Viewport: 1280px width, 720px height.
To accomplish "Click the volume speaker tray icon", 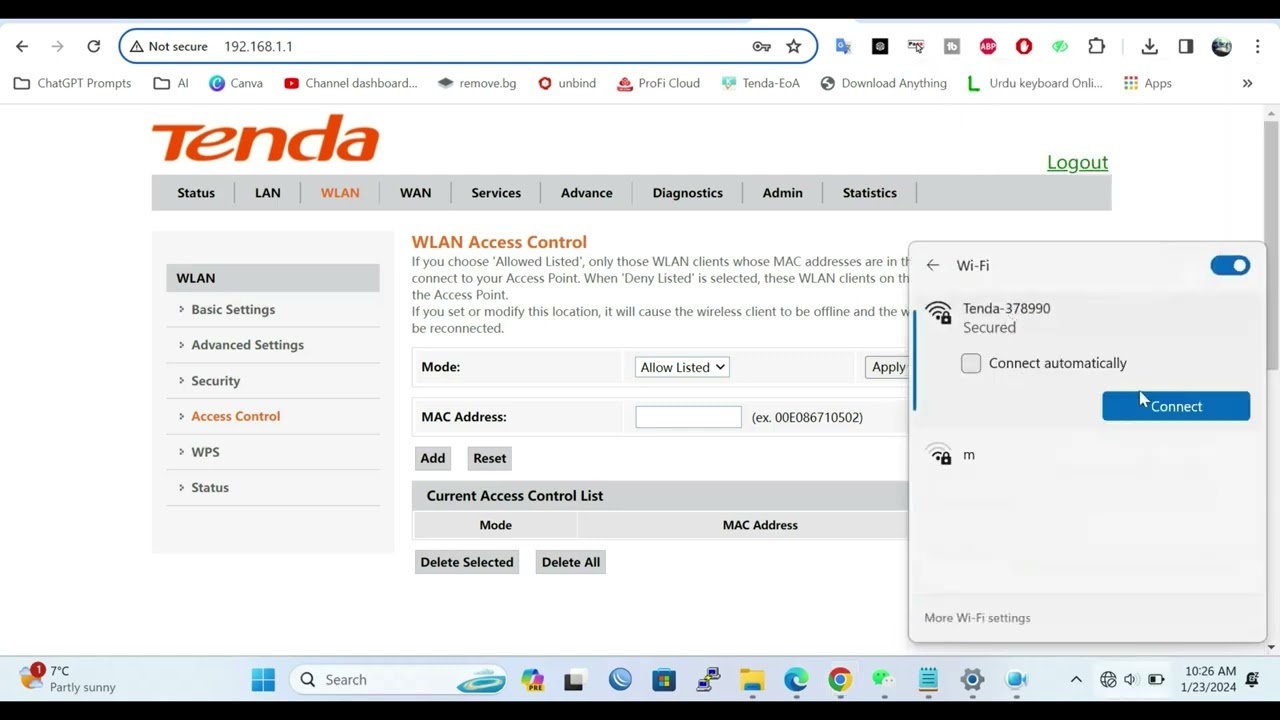I will tap(1131, 680).
